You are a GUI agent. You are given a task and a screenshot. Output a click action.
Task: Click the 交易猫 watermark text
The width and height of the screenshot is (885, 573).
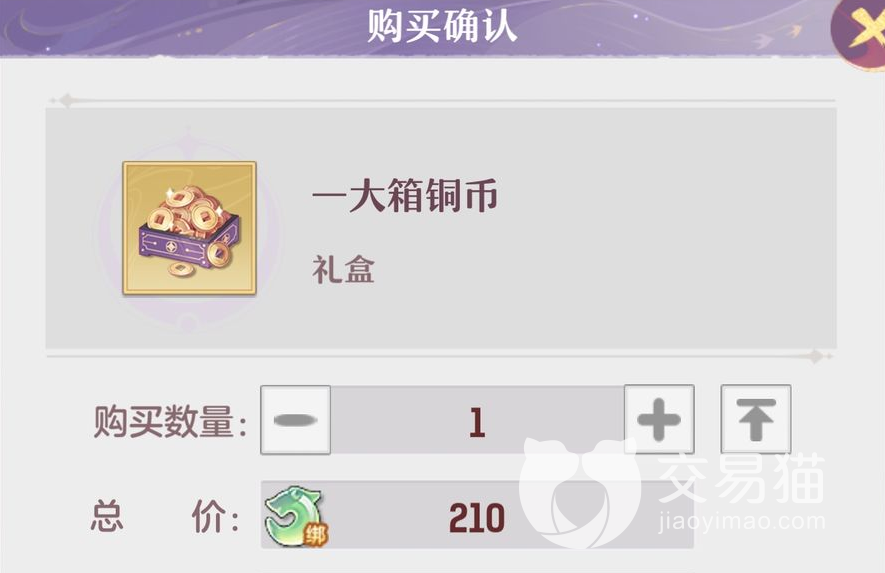[741, 478]
